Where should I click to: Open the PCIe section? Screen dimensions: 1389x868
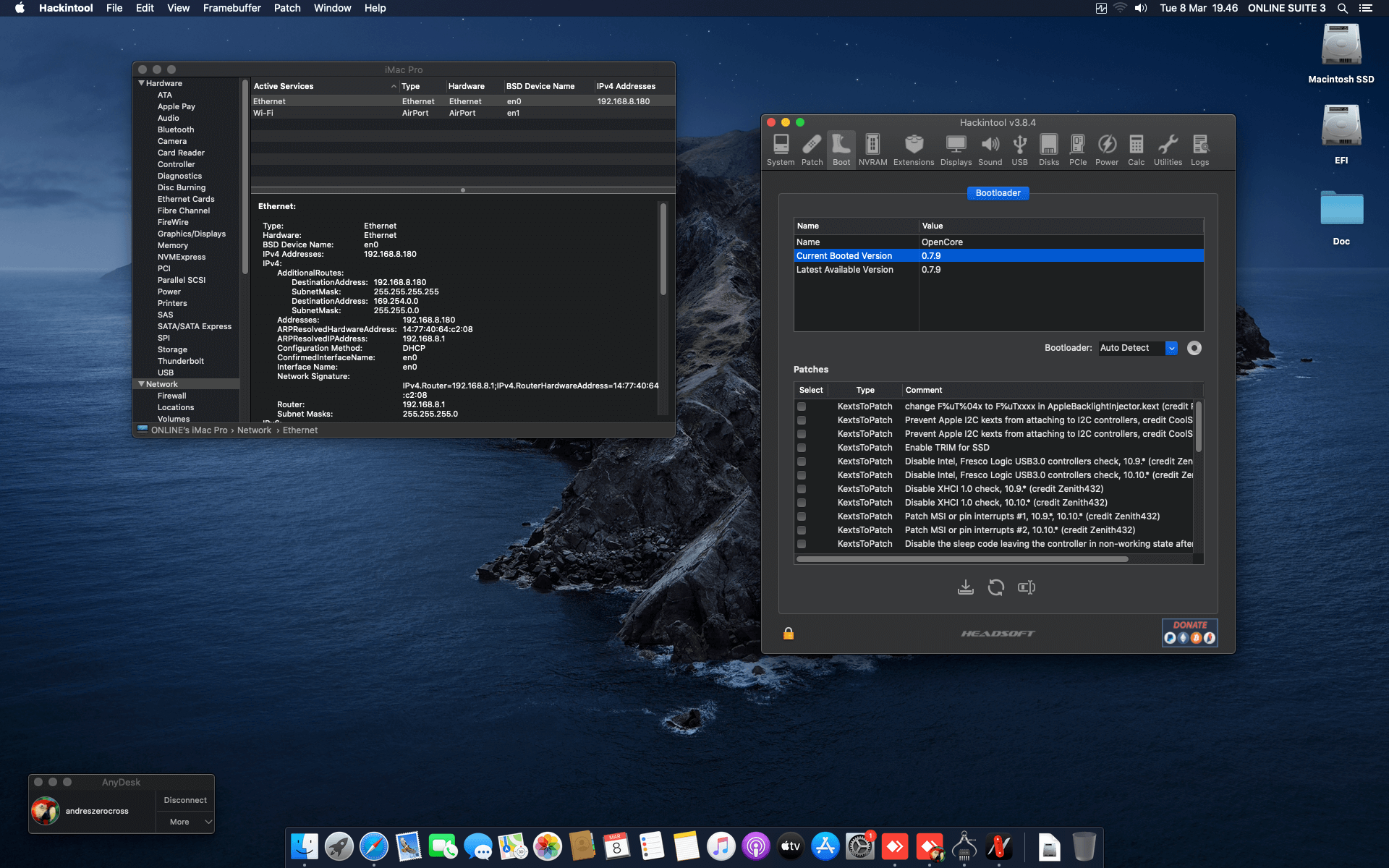[x=1078, y=148]
